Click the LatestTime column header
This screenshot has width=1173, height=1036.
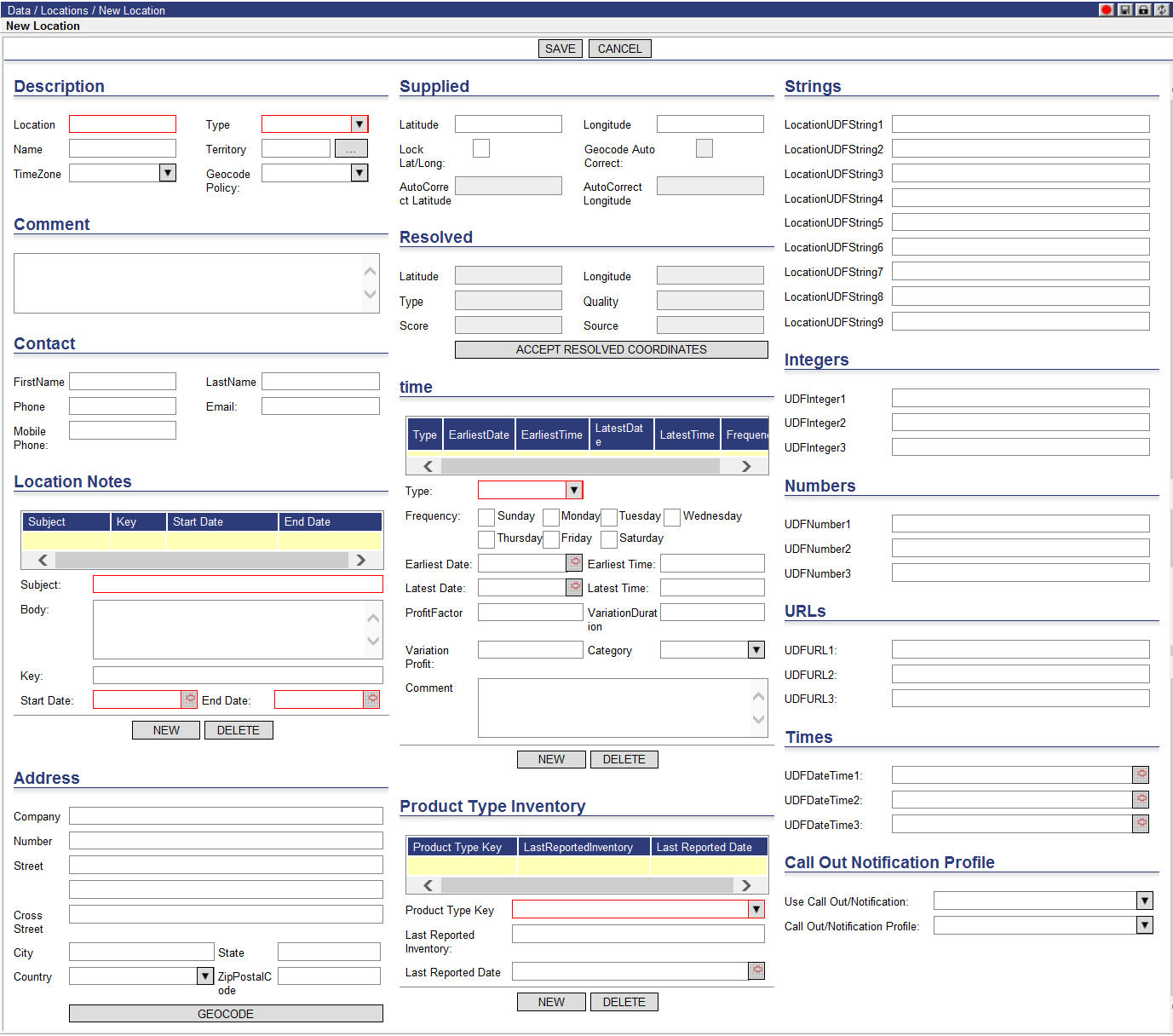687,435
